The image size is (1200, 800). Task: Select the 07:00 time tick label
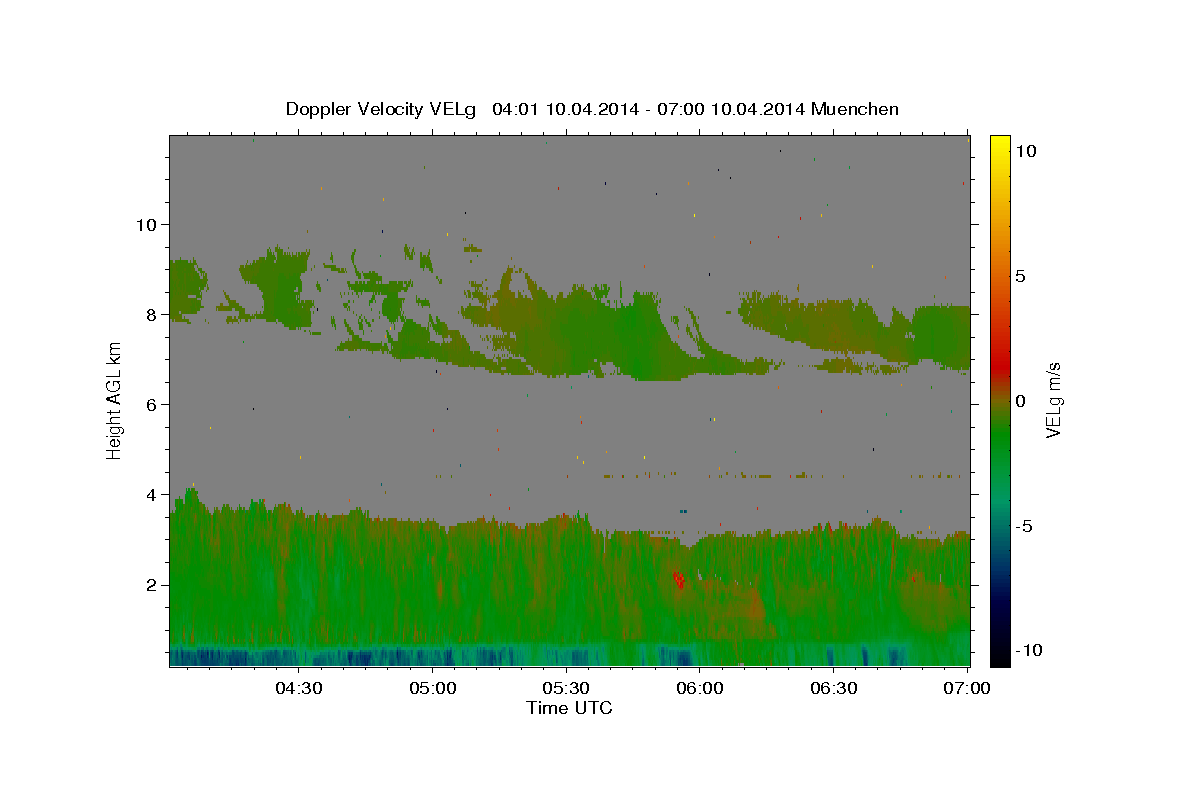click(x=967, y=688)
